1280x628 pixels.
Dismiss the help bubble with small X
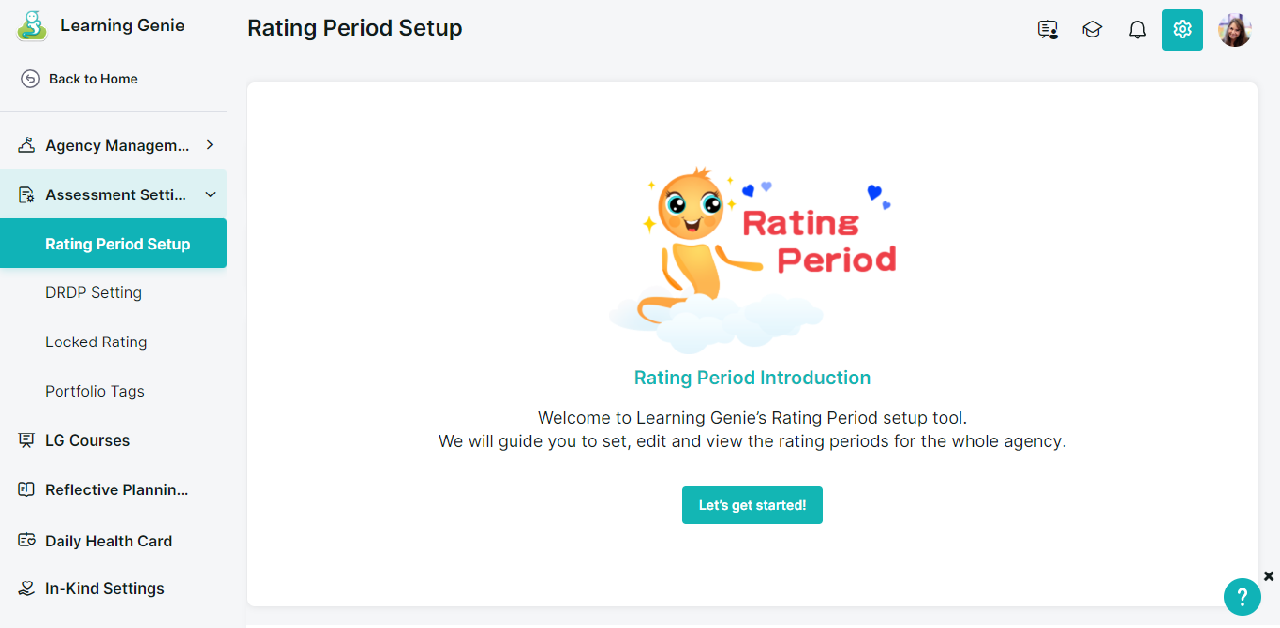point(1269,576)
